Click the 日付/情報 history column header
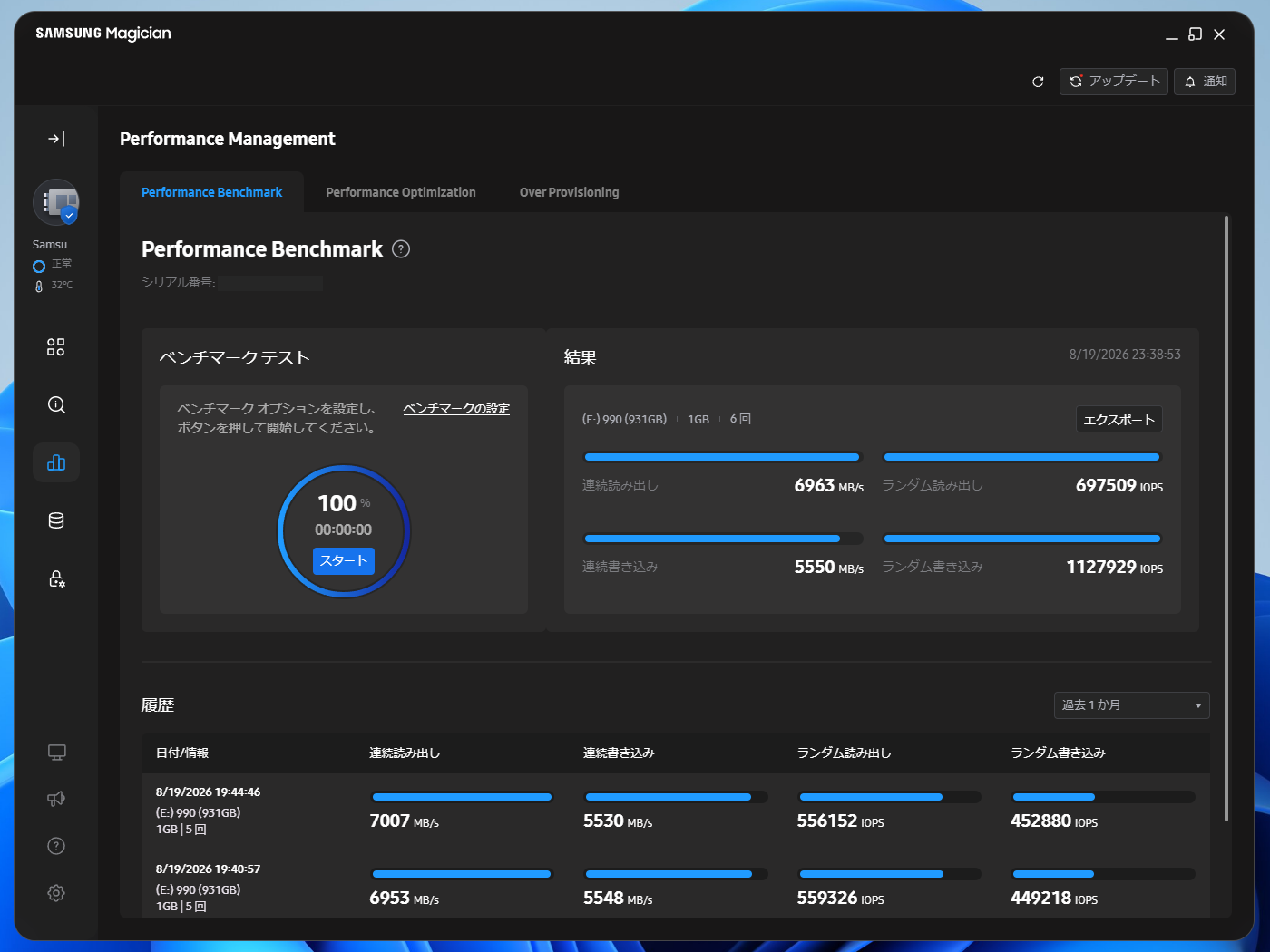Screen dimensions: 1270x952 coord(182,753)
